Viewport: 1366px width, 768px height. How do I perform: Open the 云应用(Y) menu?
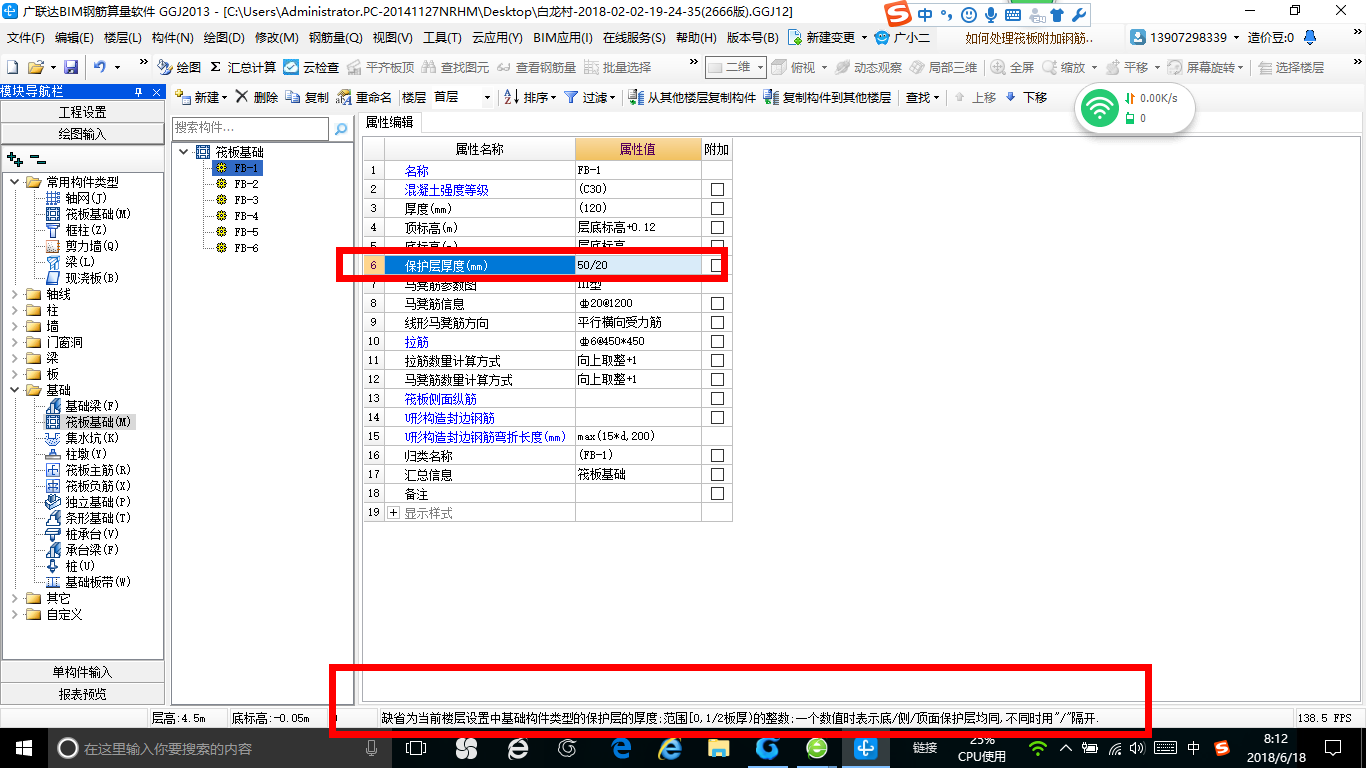(x=497, y=37)
